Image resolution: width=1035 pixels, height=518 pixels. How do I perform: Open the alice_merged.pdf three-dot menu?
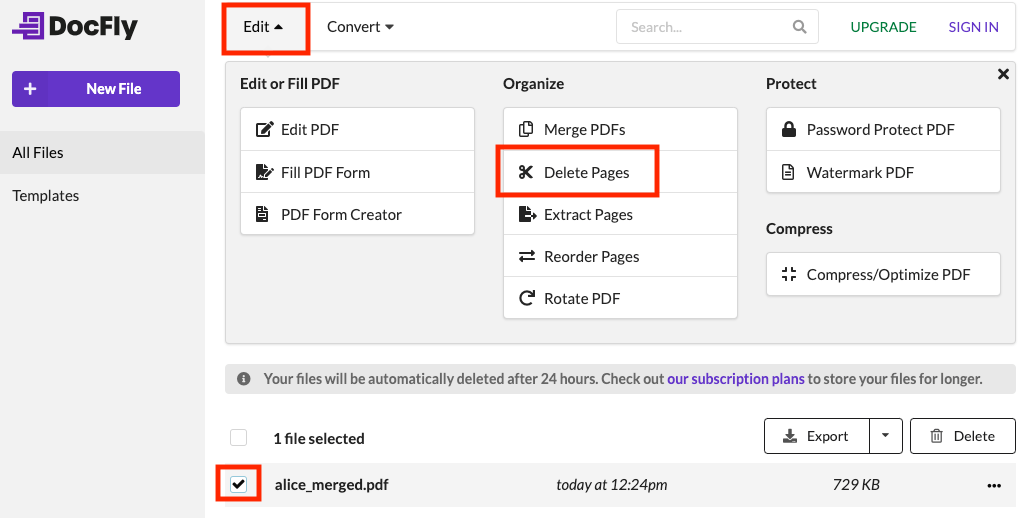[x=993, y=485]
